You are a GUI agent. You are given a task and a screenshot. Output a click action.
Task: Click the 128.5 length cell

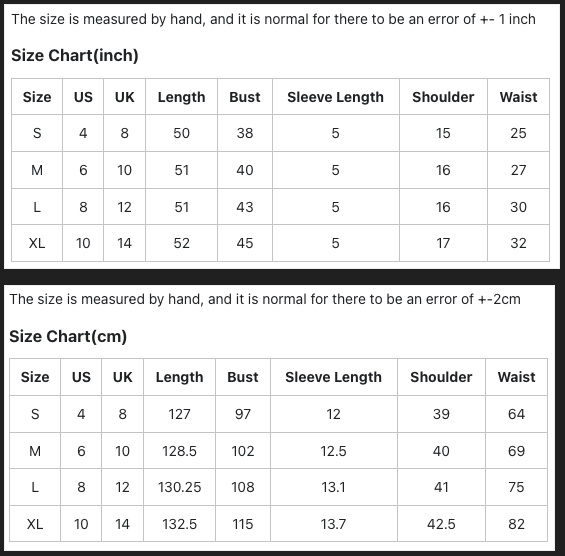[x=179, y=451]
